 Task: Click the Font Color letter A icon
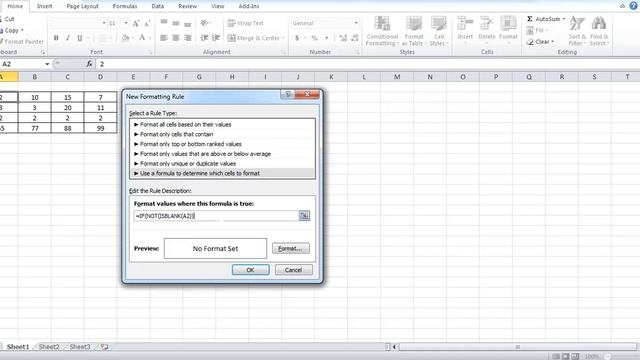pos(142,38)
